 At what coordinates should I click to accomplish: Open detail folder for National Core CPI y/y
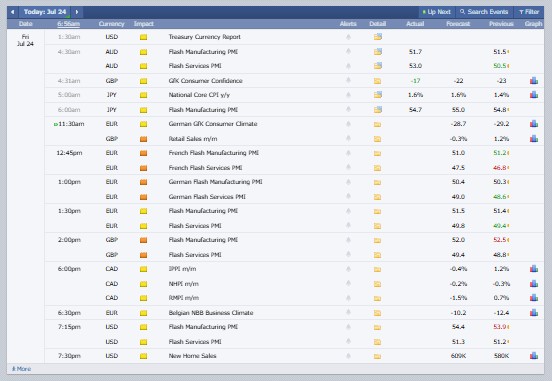click(x=378, y=95)
